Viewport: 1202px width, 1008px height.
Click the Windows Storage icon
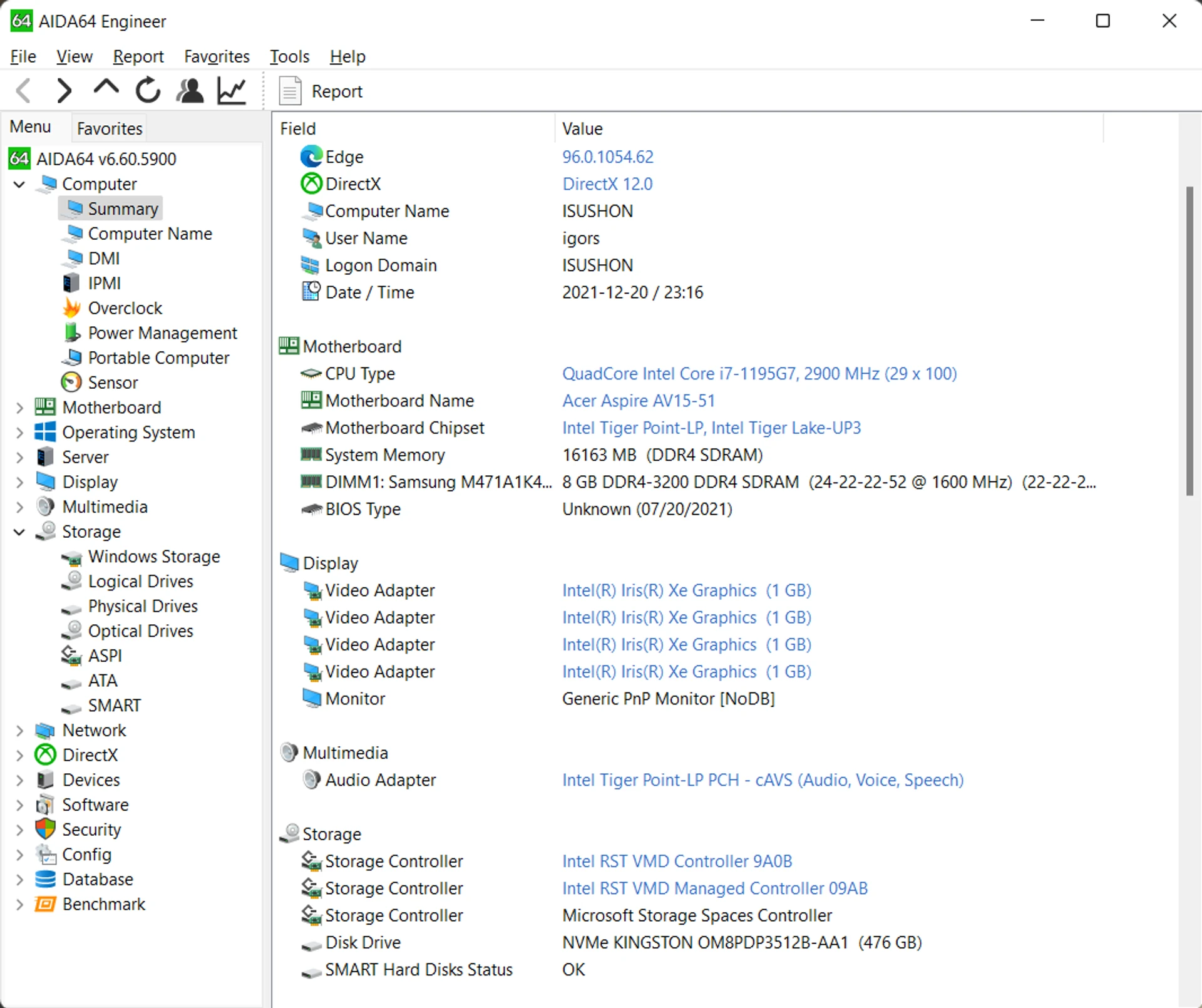point(72,557)
